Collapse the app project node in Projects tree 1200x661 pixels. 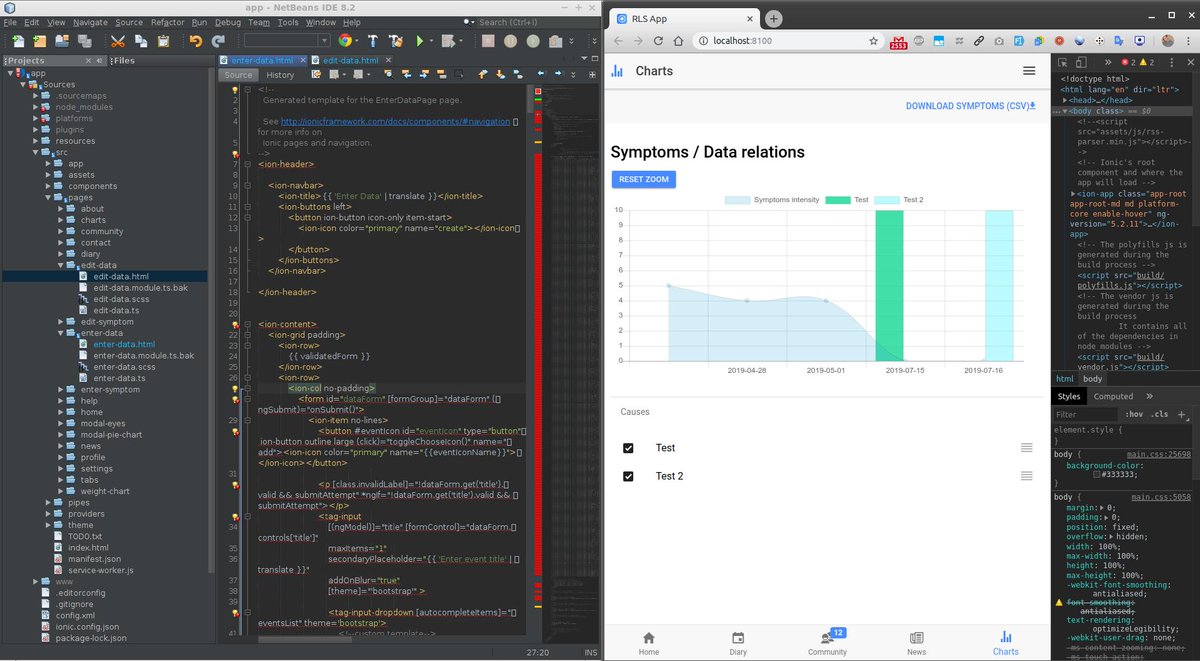[x=9, y=73]
